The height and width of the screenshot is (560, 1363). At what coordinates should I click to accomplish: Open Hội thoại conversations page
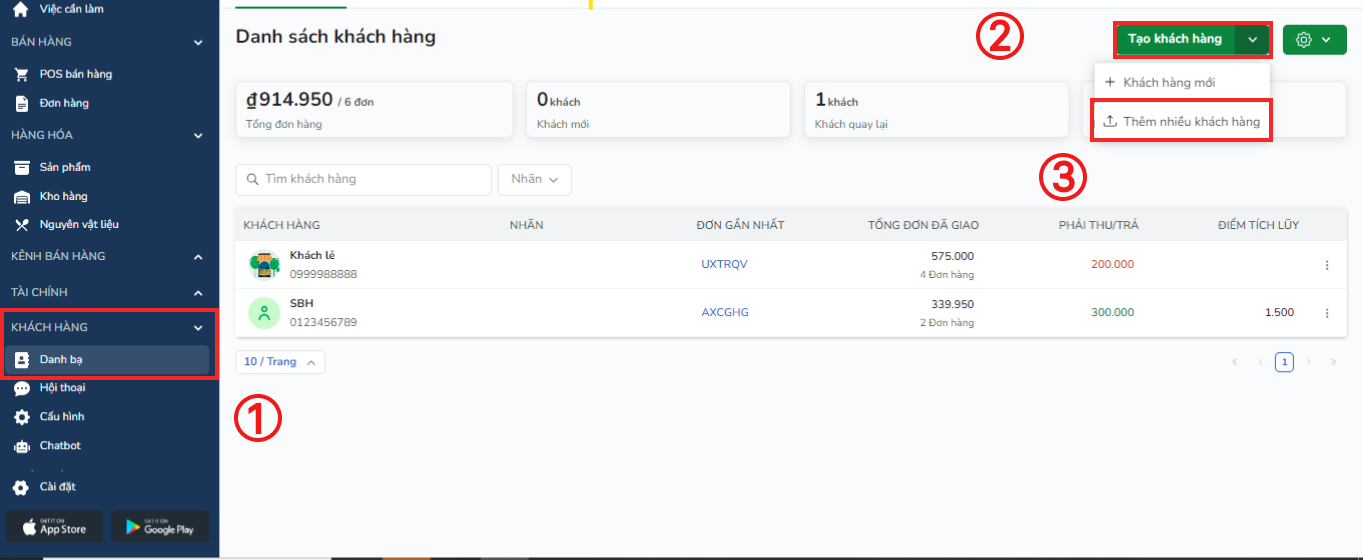point(62,388)
